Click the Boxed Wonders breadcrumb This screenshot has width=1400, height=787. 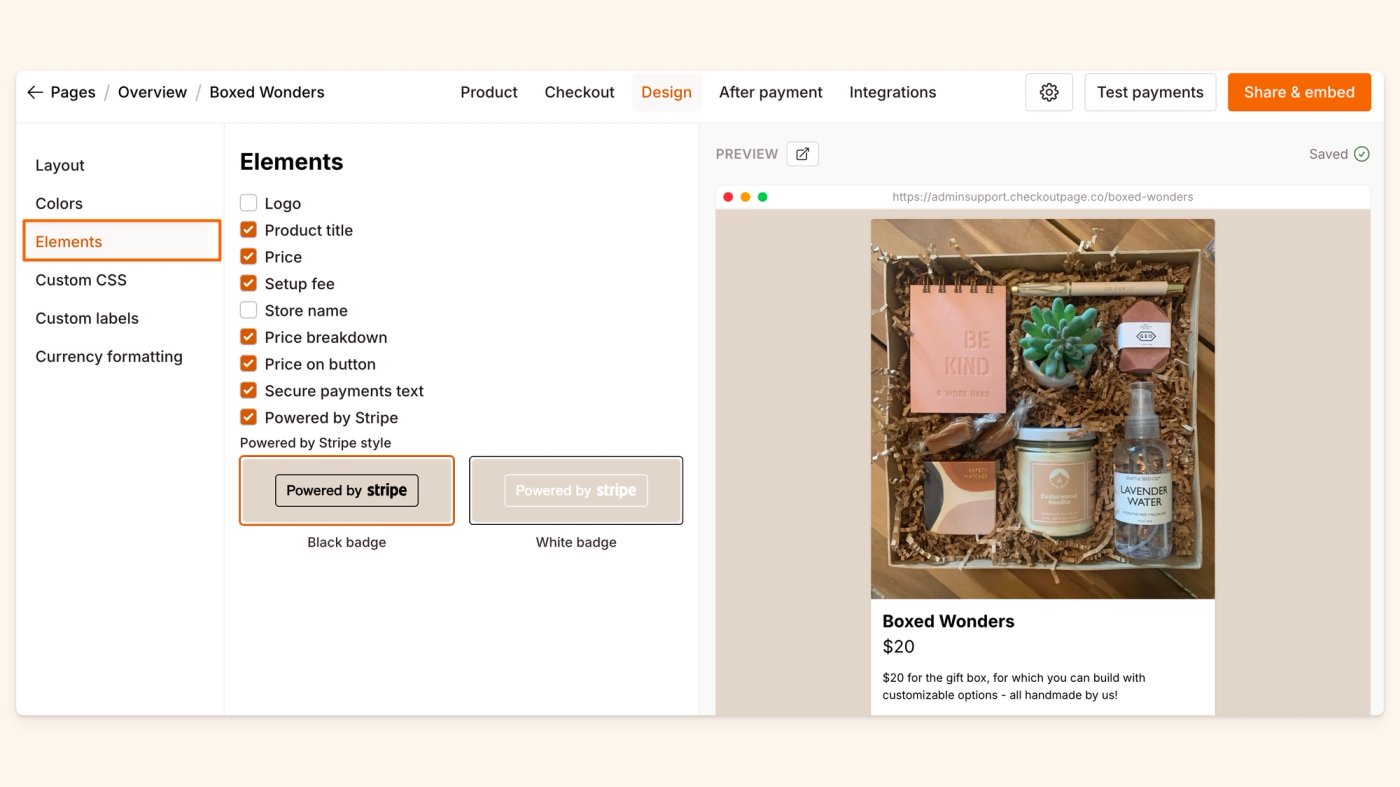click(267, 92)
